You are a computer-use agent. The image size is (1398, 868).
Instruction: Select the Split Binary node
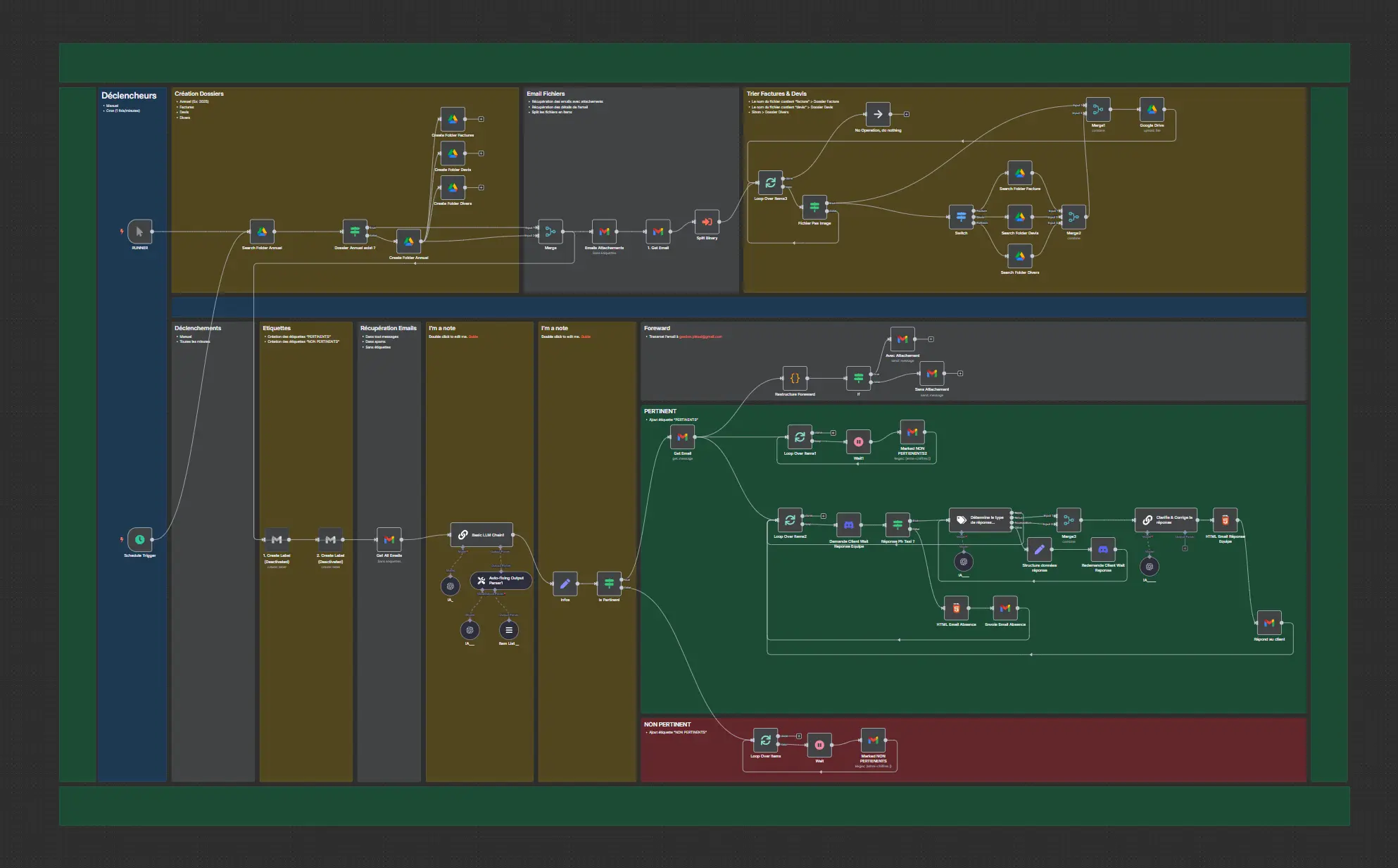point(707,222)
